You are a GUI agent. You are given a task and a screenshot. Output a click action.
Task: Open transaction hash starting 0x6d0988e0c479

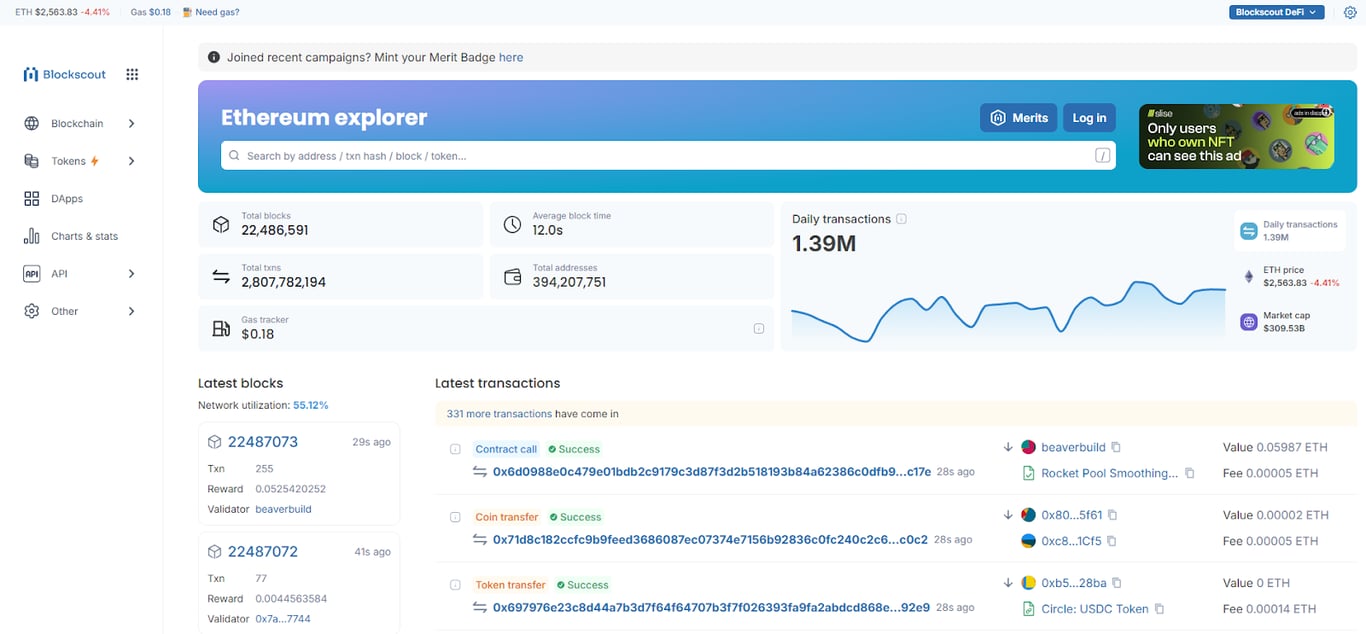coord(711,472)
